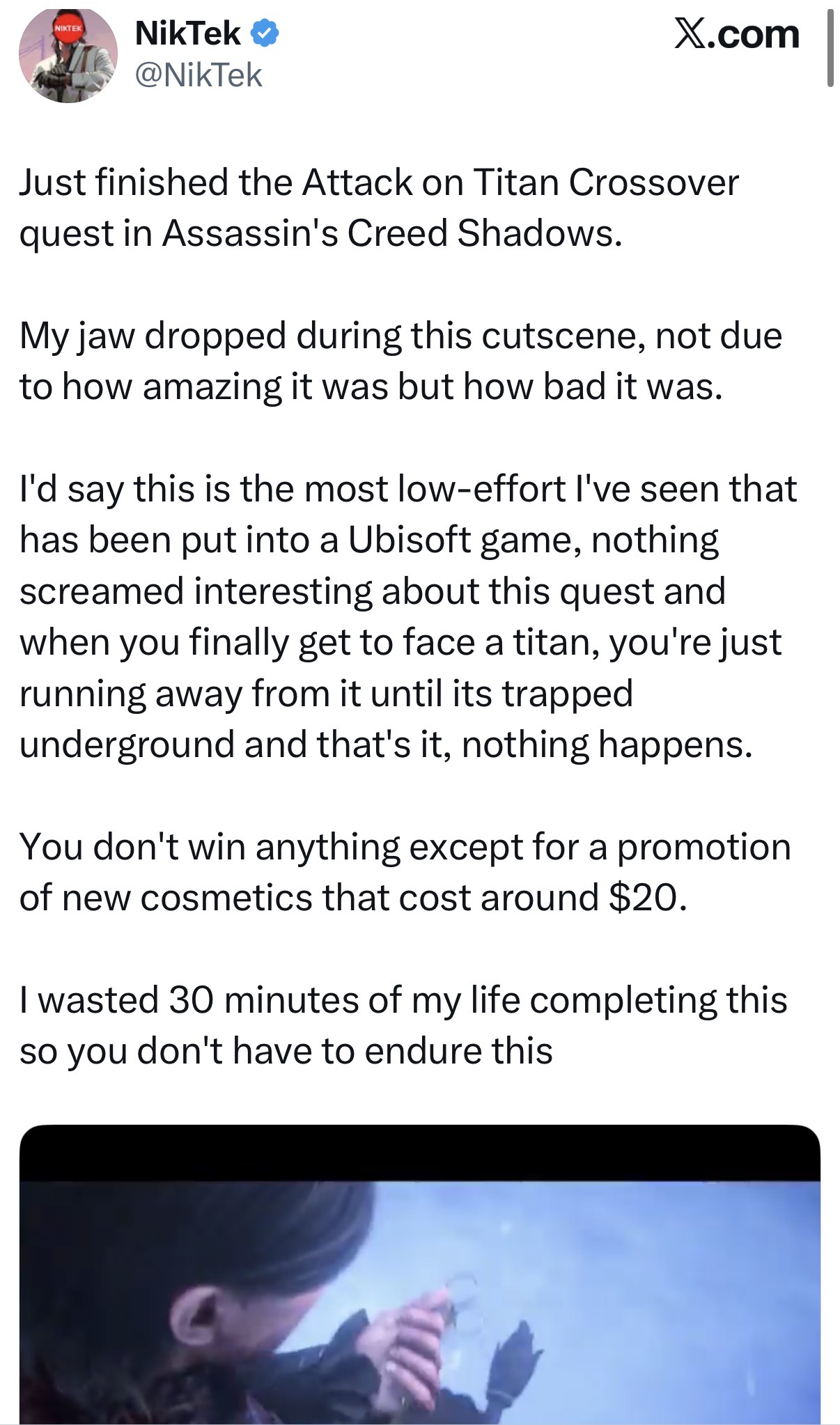Click the black bar atop the video
Viewport: 840px width, 1425px height.
(420, 1153)
